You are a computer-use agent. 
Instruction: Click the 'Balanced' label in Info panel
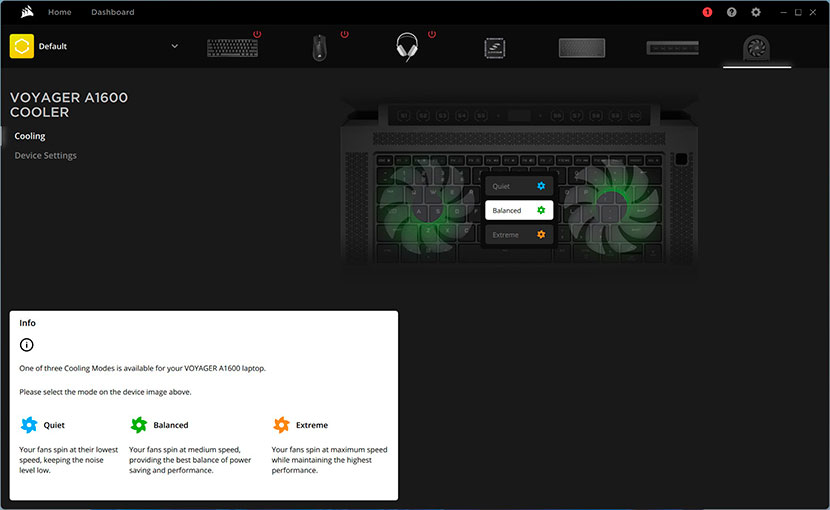(x=170, y=425)
